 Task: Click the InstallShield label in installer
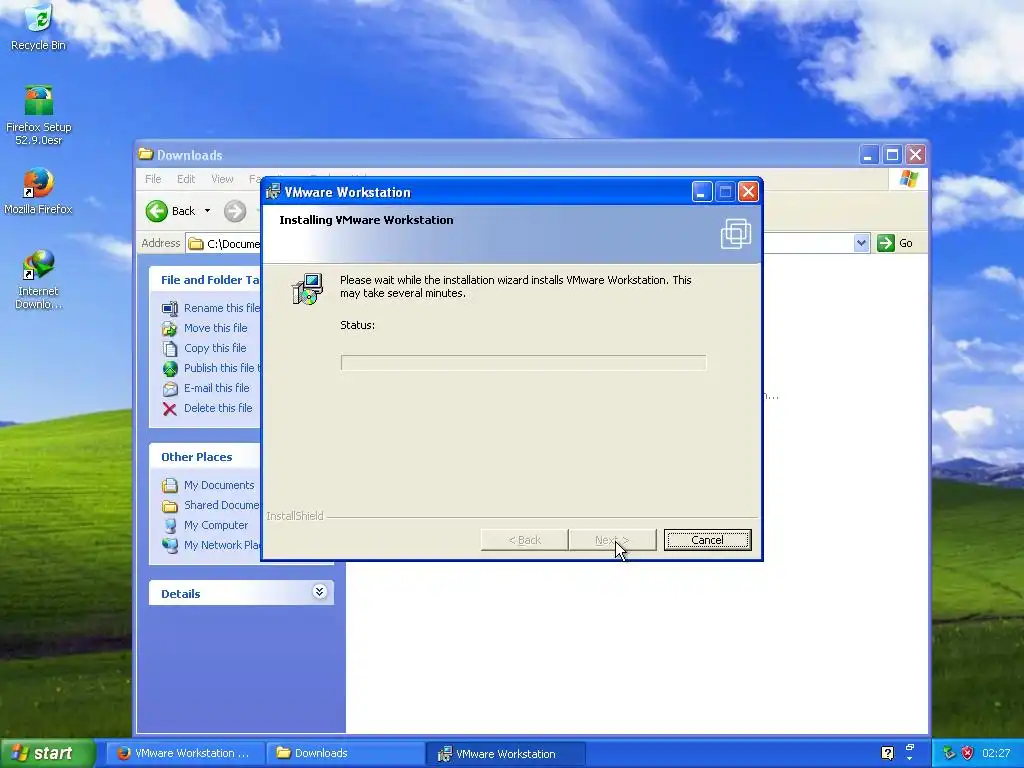pyautogui.click(x=295, y=516)
